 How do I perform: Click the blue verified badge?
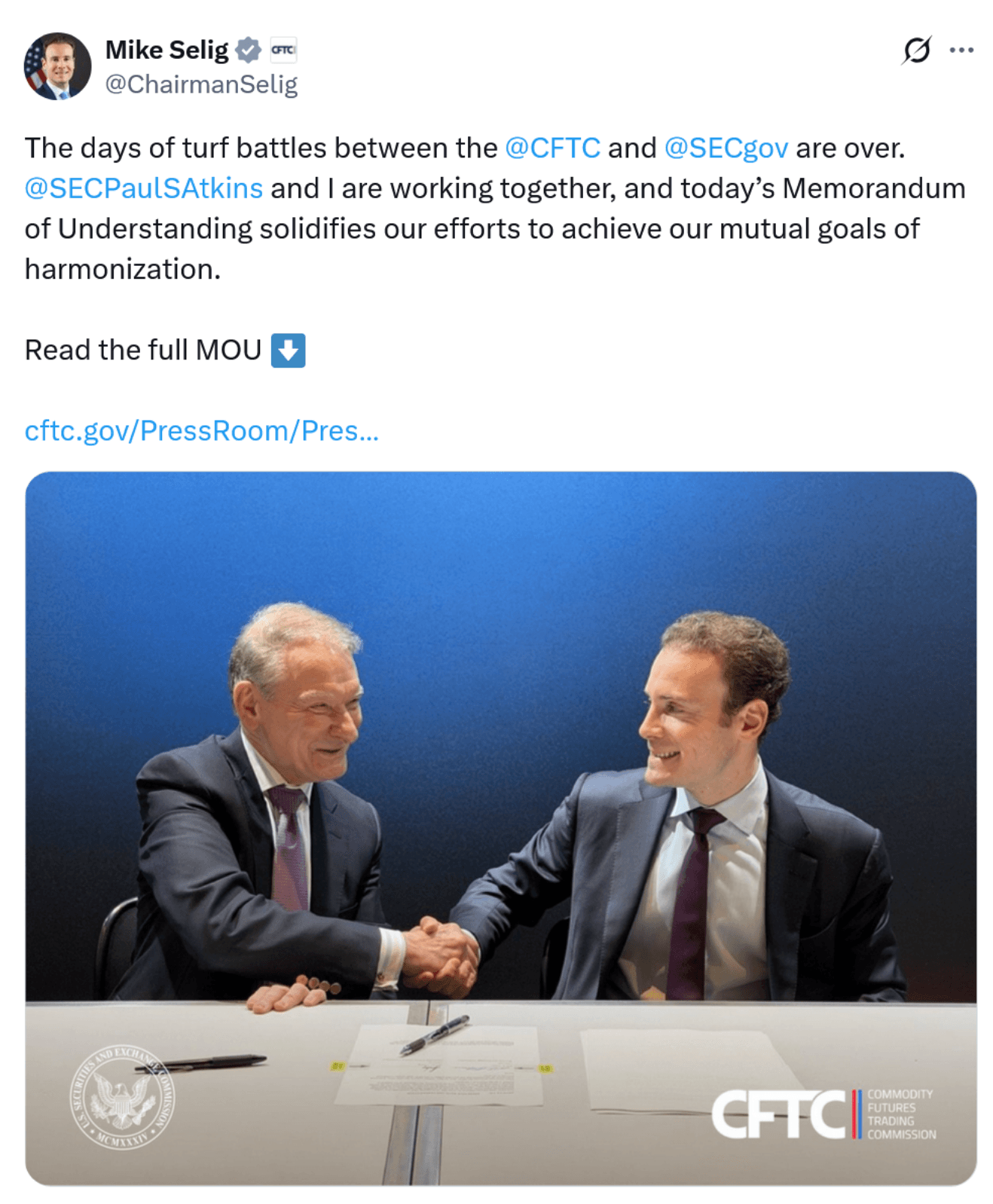click(248, 50)
